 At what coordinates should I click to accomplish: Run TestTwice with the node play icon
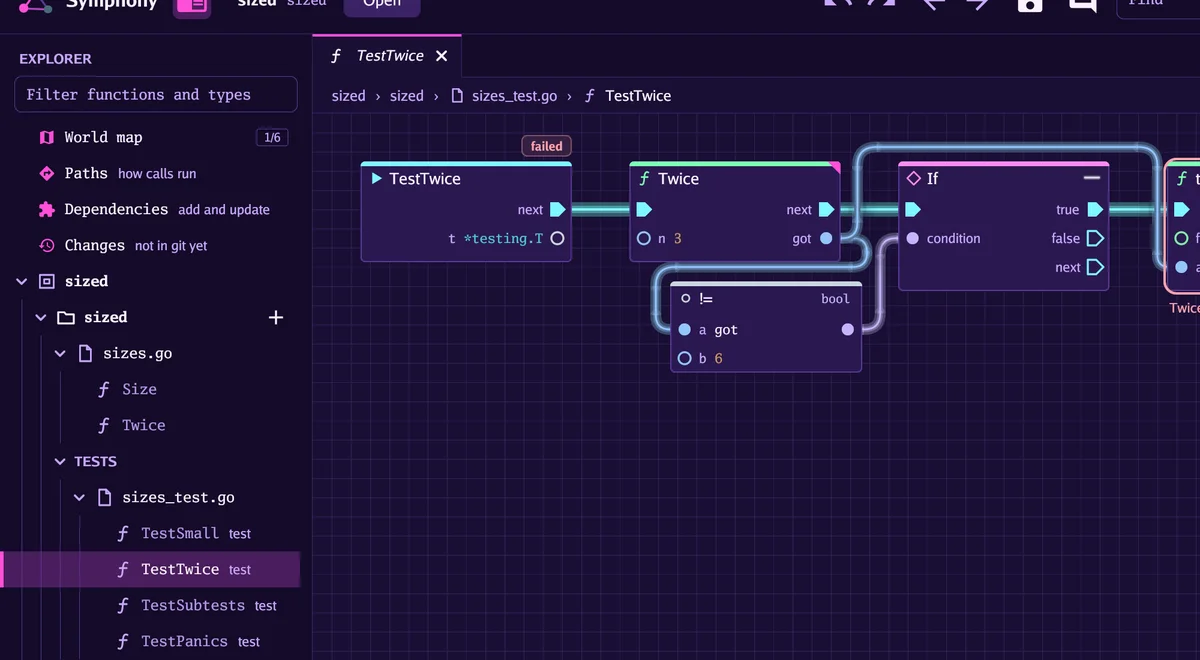[376, 179]
